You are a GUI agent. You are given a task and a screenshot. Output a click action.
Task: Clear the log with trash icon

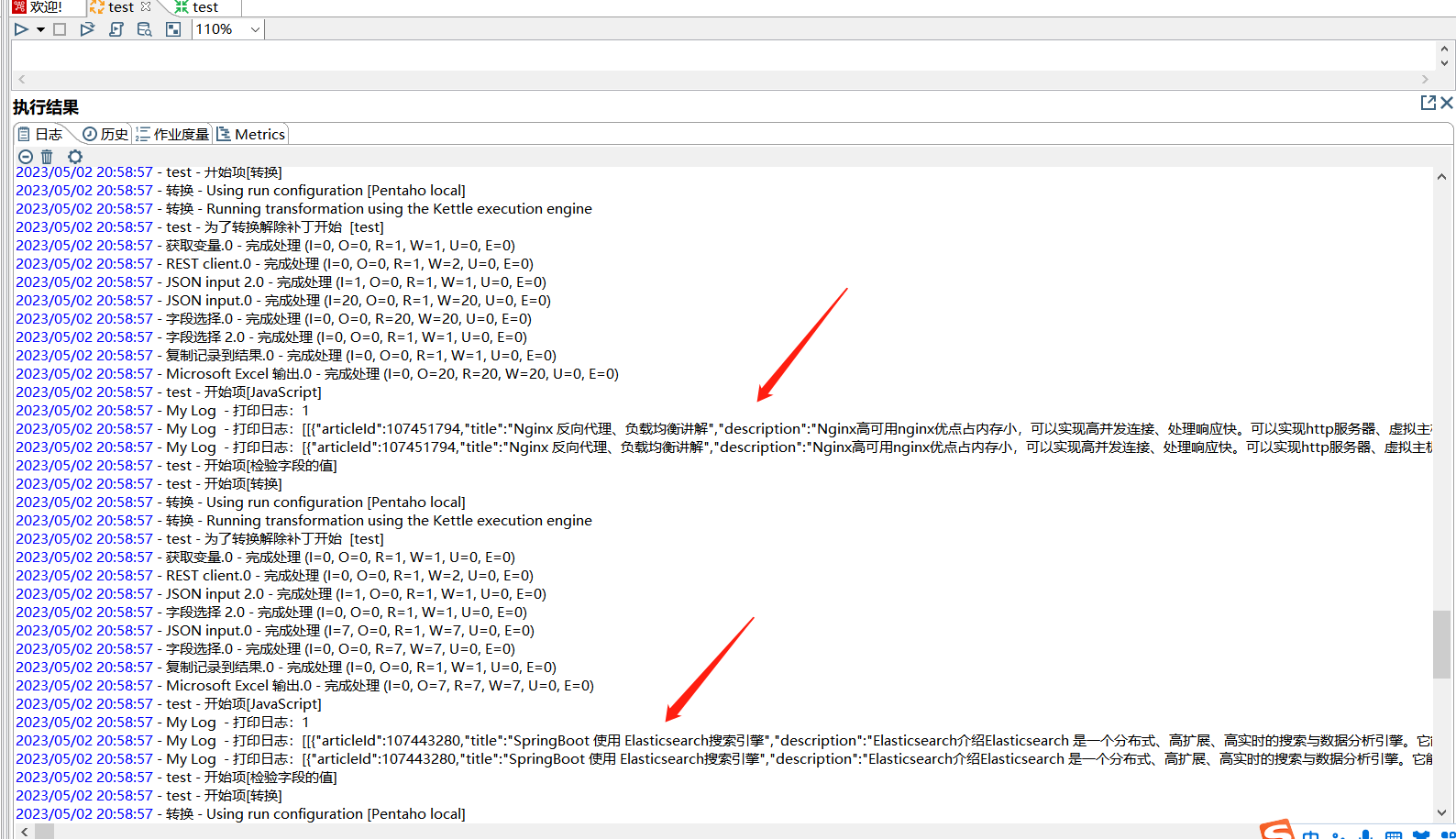(47, 157)
